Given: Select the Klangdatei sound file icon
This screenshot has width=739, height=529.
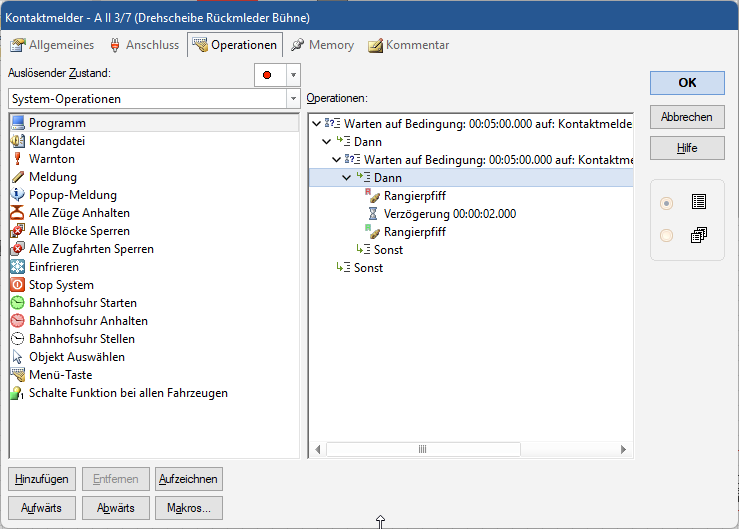Looking at the screenshot, I should click(18, 141).
